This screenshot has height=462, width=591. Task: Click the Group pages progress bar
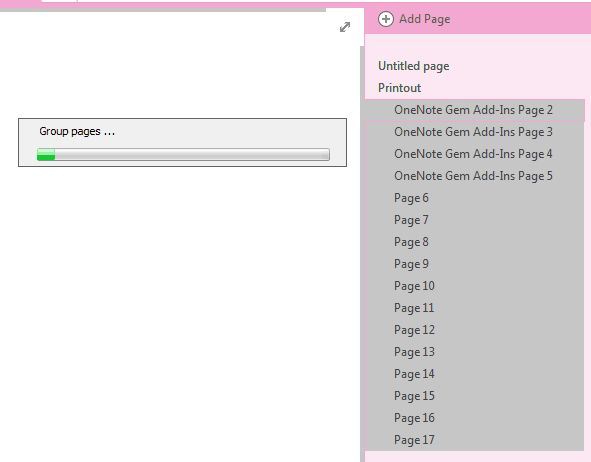183,155
